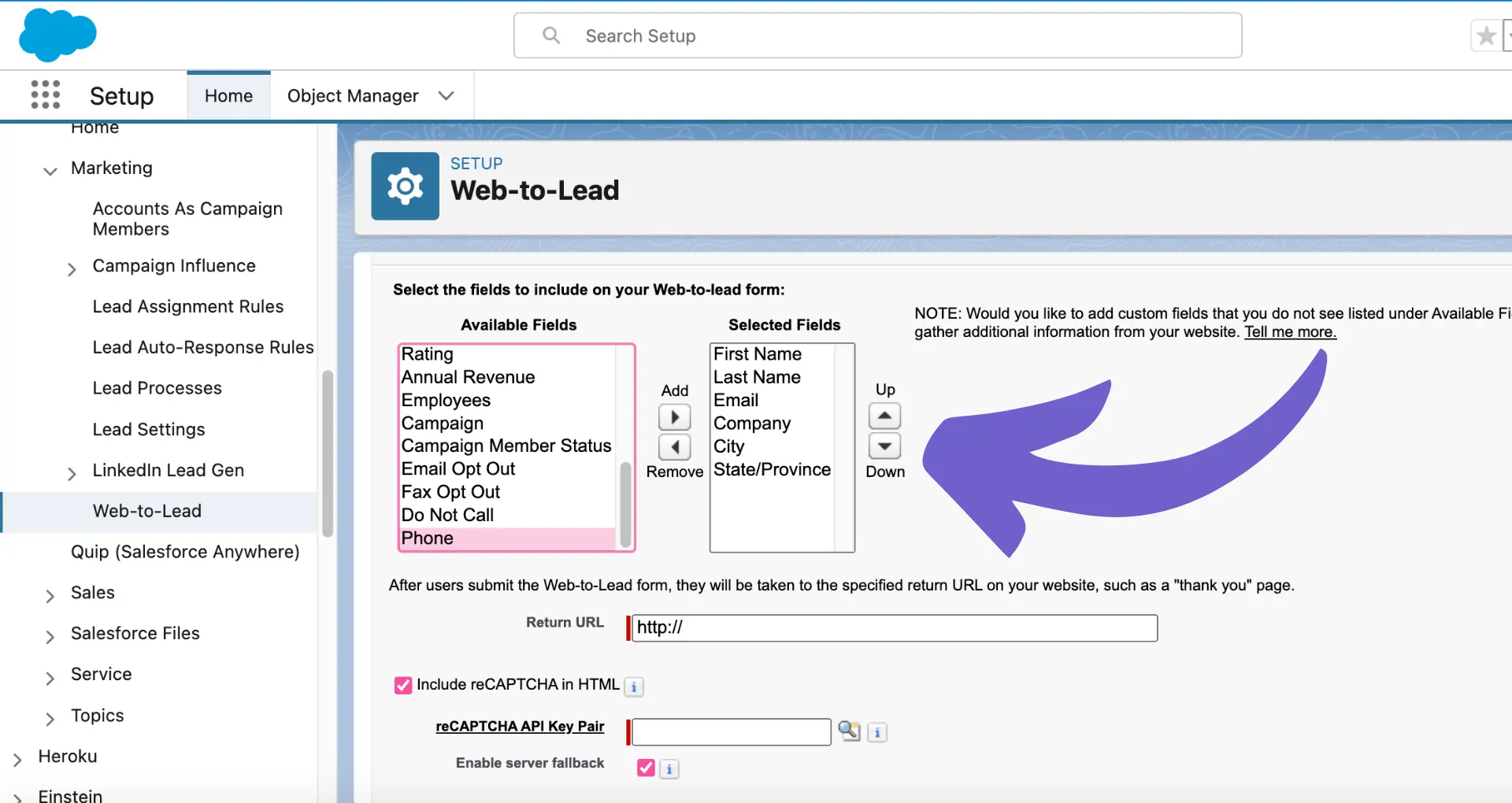
Task: Select Rating in Available Fields
Action: tap(428, 354)
